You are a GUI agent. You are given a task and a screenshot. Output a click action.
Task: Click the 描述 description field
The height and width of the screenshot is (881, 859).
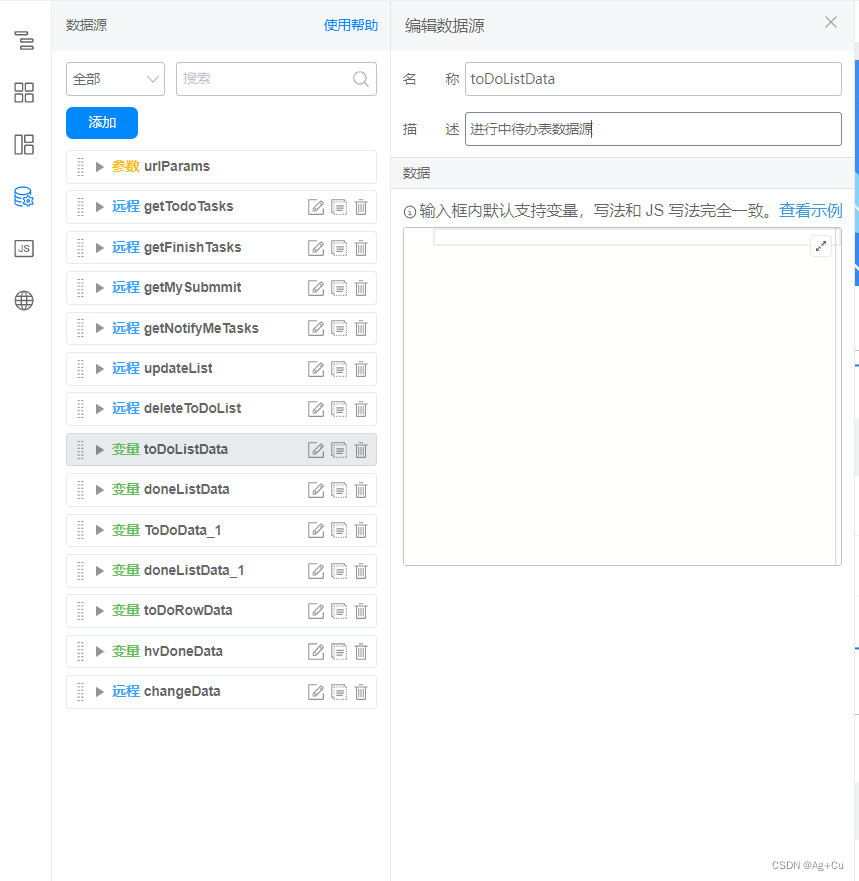pyautogui.click(x=653, y=129)
